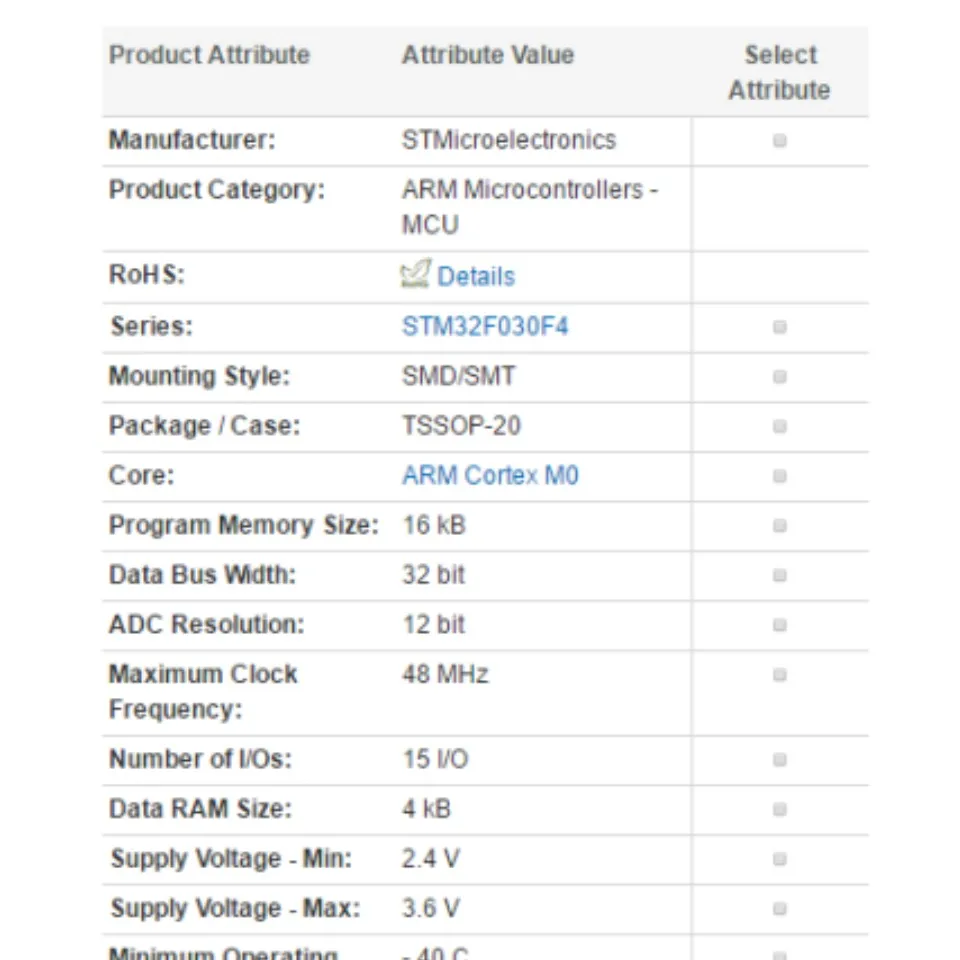
Task: Enable the Supply Voltage - Max attribute checkbox
Action: pos(782,907)
